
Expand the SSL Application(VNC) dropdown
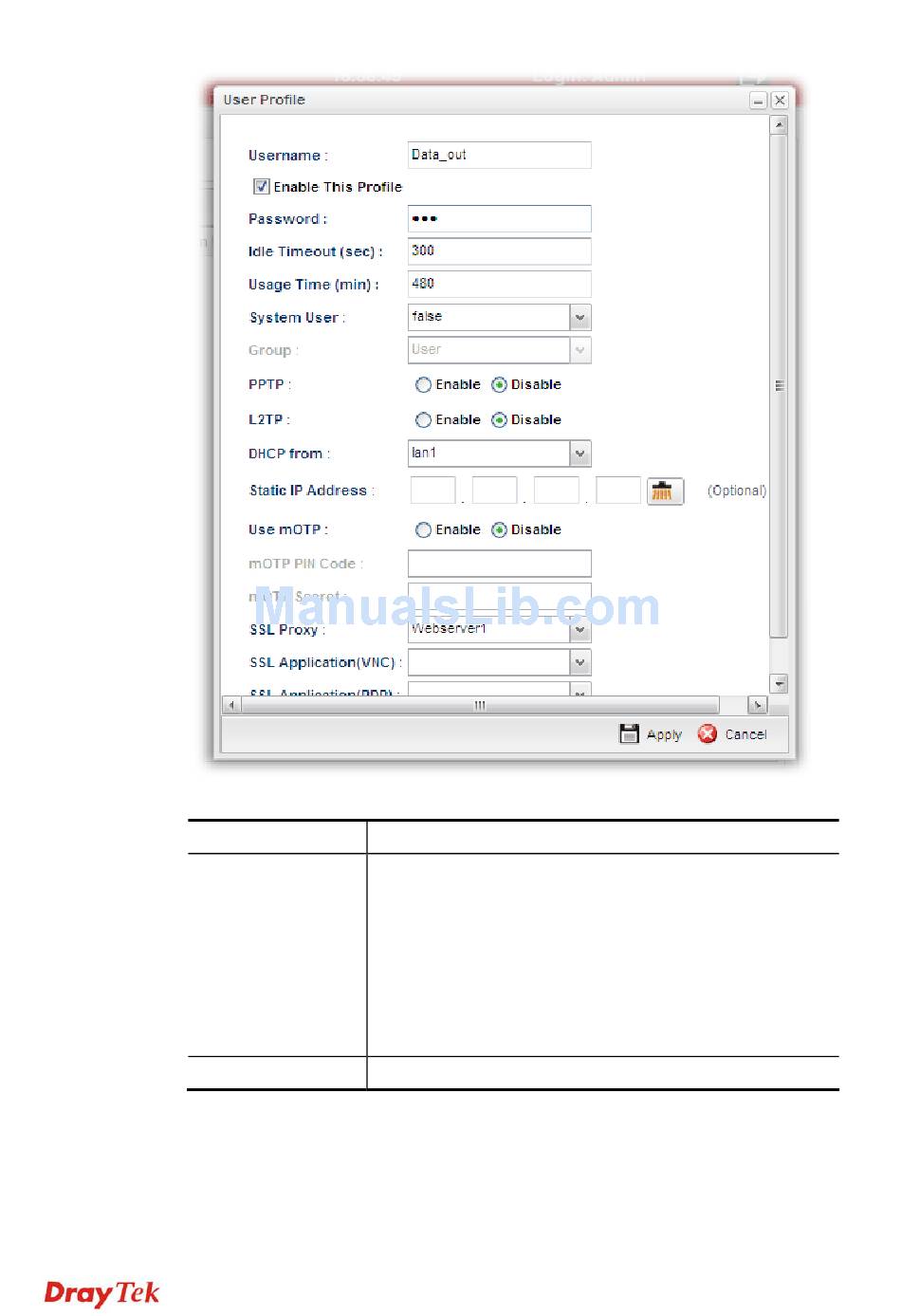580,662
